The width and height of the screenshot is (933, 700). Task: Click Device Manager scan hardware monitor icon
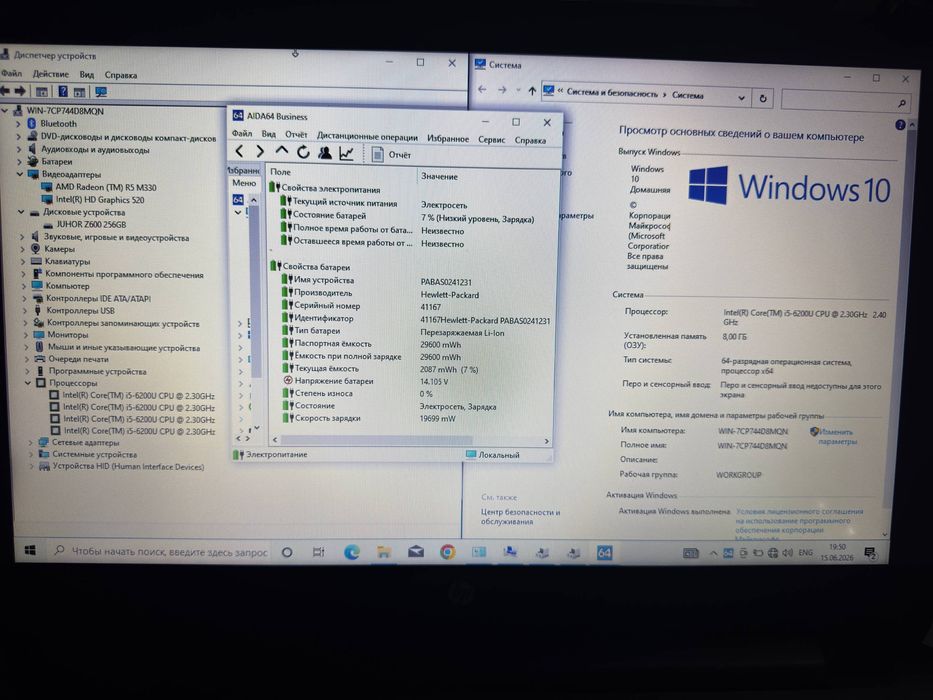point(101,92)
